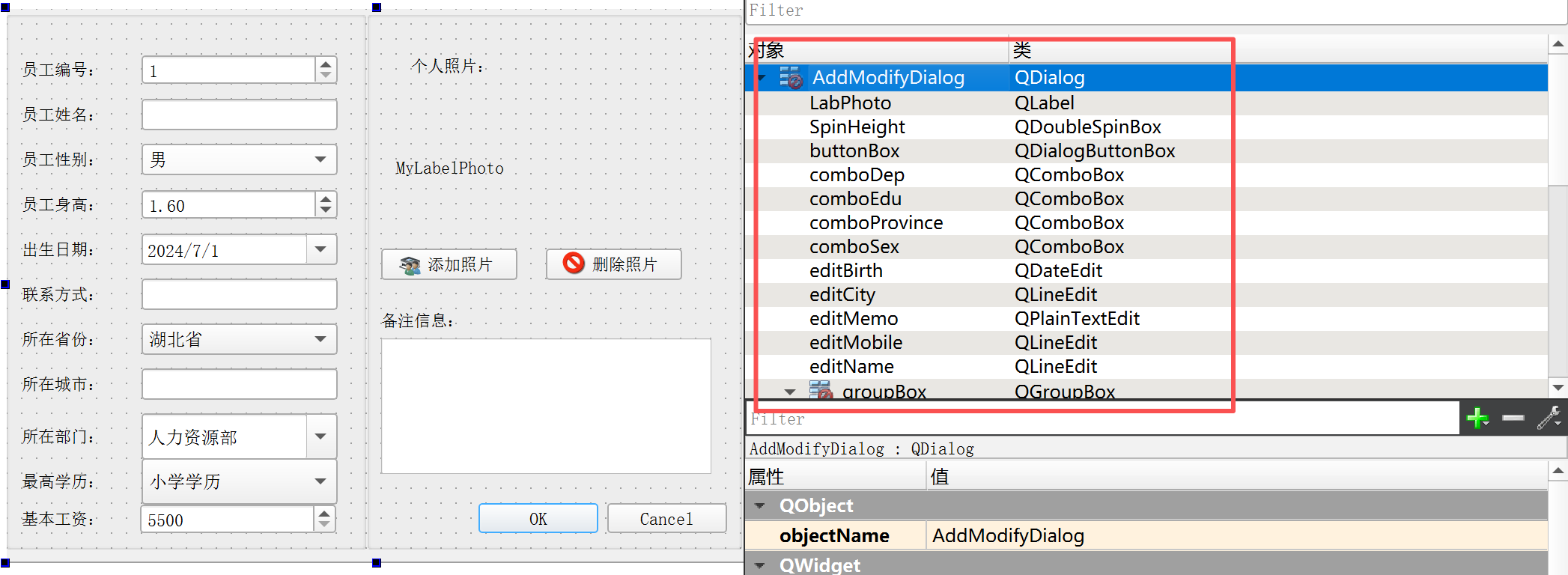
Task: Collapse the QObject property group
Action: [x=760, y=506]
